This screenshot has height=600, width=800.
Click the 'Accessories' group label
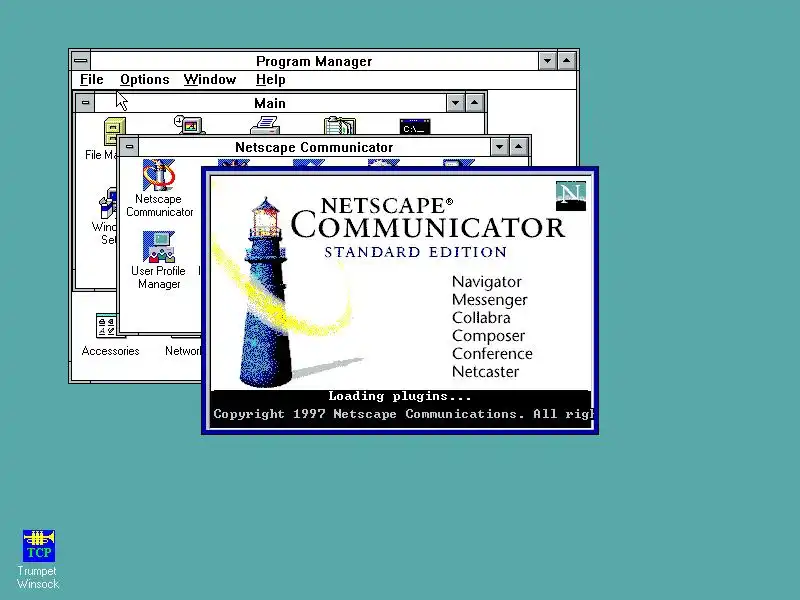point(110,351)
